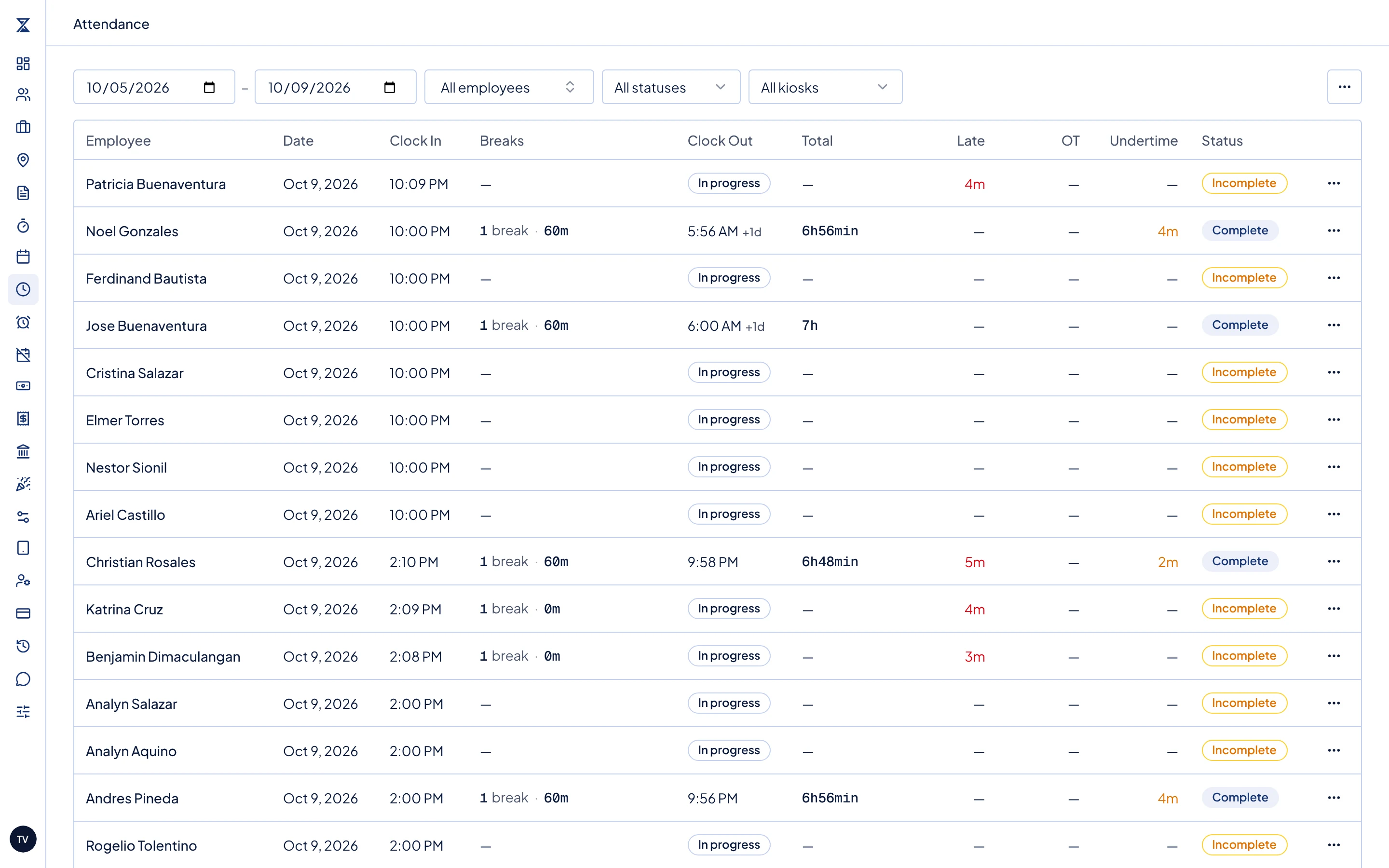Open row actions menu for Noel Gonzales
The height and width of the screenshot is (868, 1389).
tap(1334, 231)
